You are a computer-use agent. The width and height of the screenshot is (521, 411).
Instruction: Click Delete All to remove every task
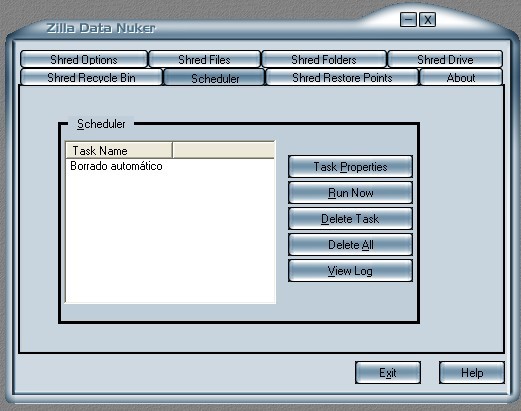(x=350, y=244)
